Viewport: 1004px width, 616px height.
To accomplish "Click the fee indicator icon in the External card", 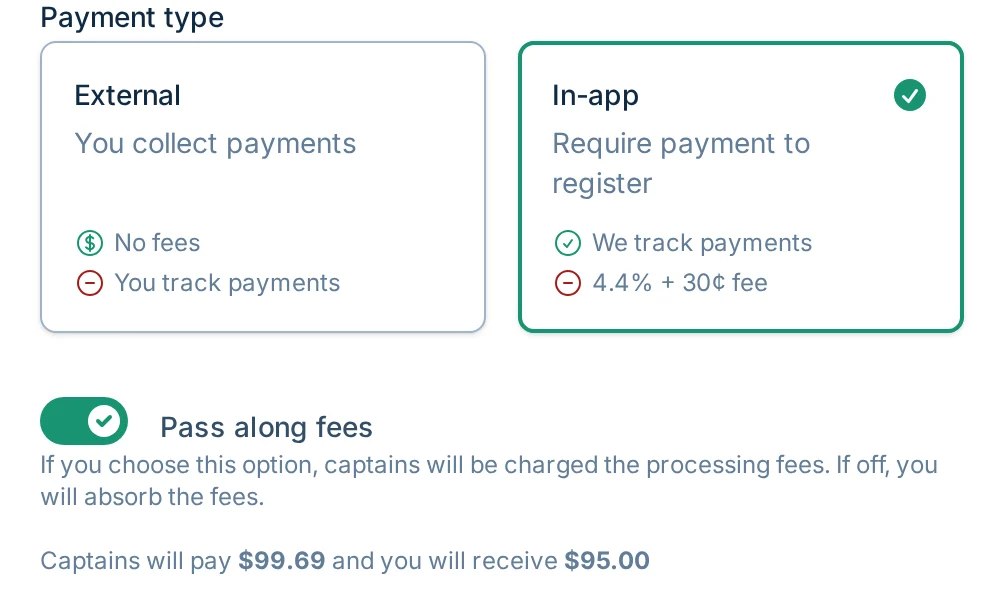I will (x=90, y=243).
